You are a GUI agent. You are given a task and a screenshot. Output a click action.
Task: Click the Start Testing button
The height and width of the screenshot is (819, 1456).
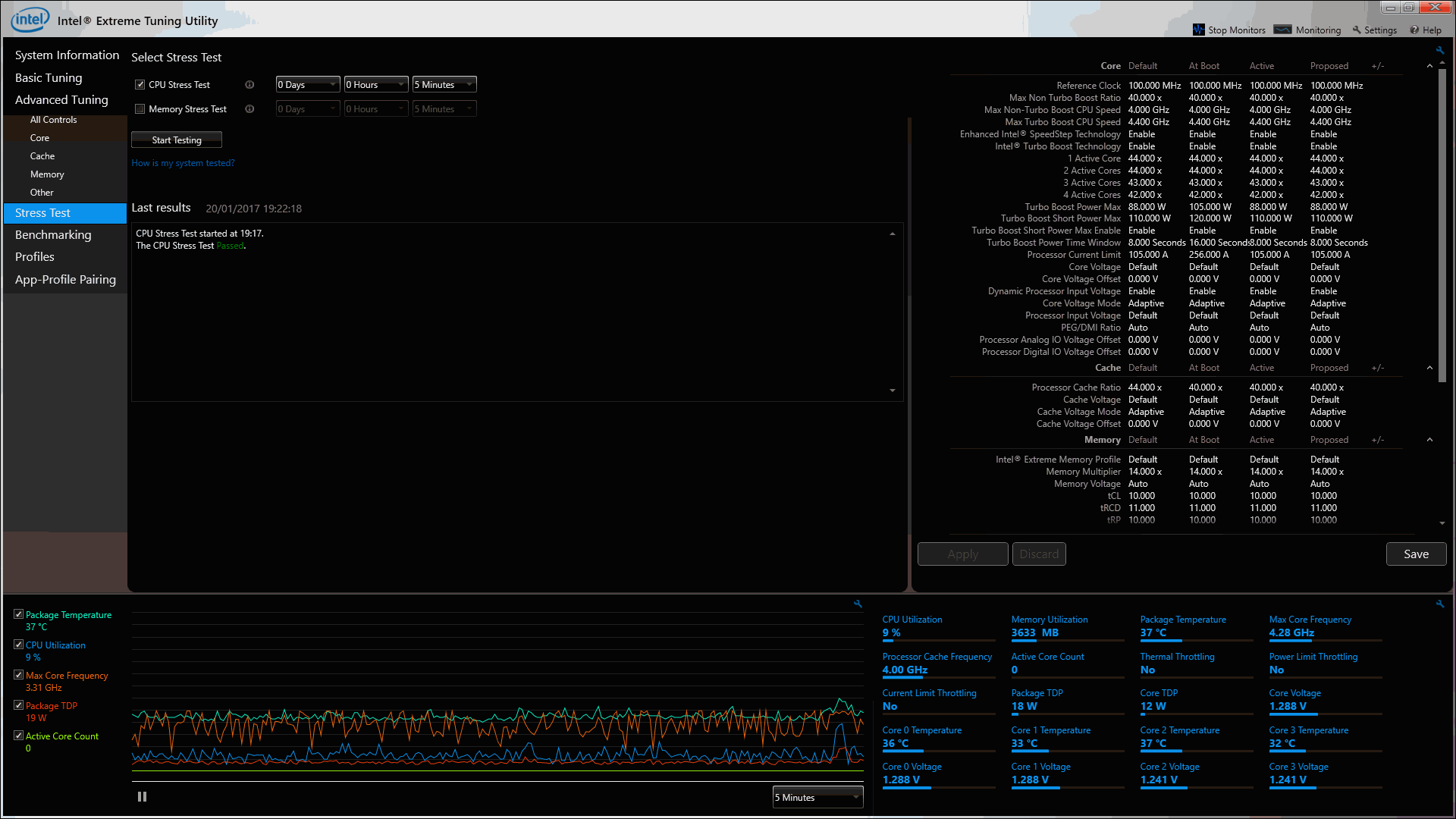point(177,140)
